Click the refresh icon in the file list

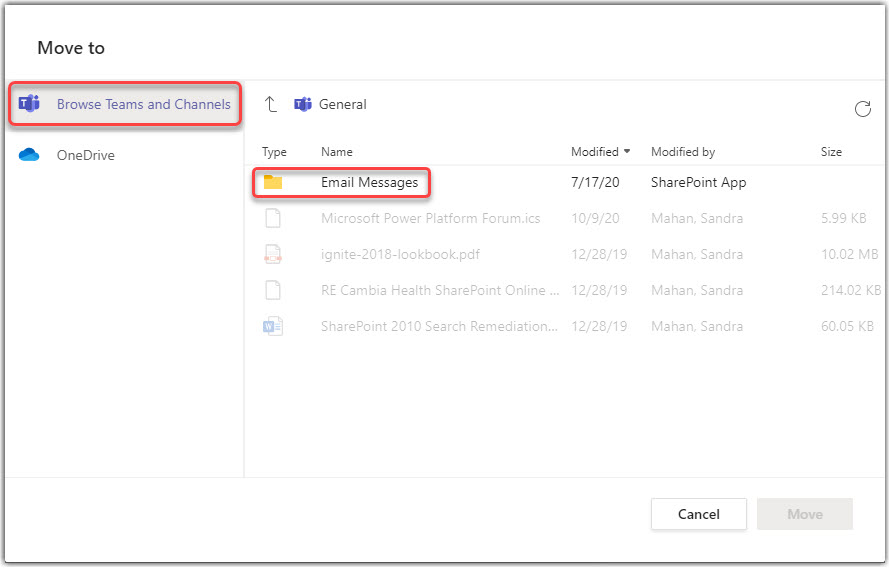coord(862,109)
